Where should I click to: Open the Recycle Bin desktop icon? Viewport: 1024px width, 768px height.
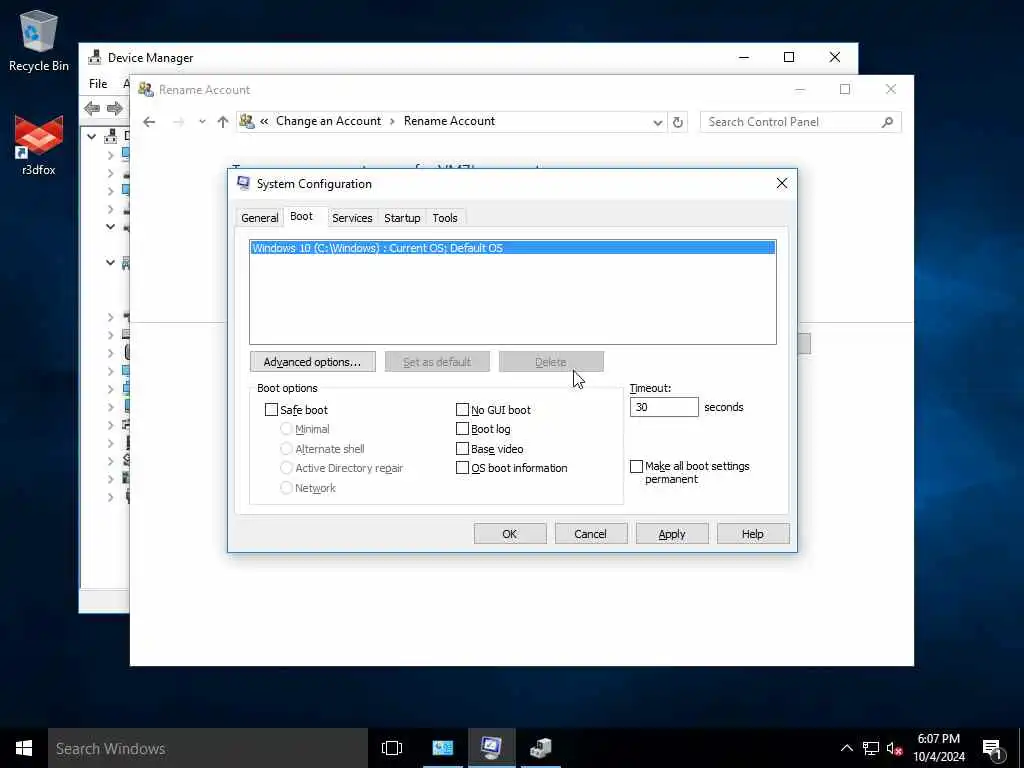(x=39, y=40)
